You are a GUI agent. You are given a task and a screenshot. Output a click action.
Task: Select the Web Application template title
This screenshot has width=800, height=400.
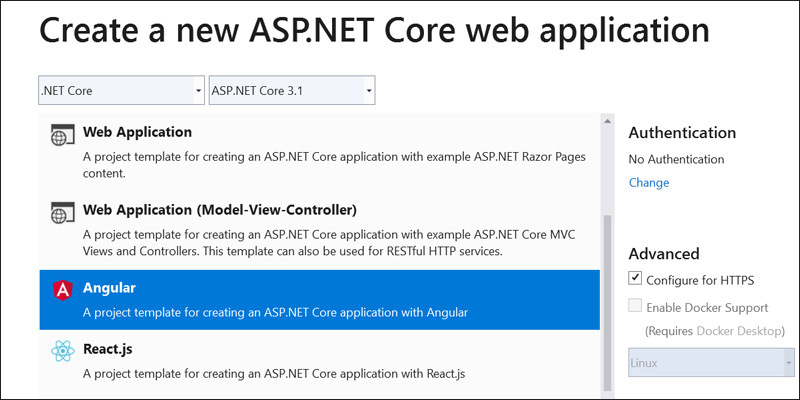137,132
